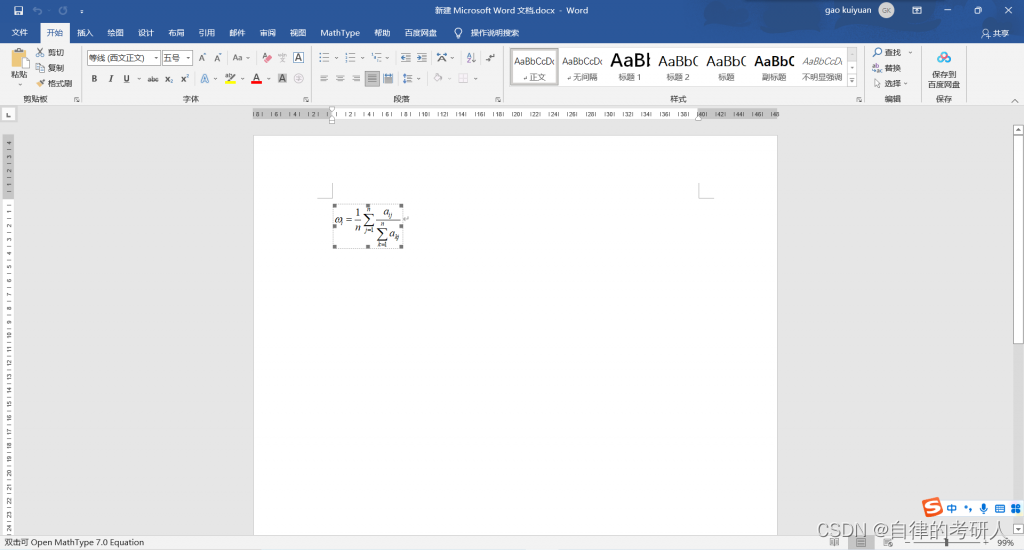Toggle italic formatting

[x=110, y=78]
